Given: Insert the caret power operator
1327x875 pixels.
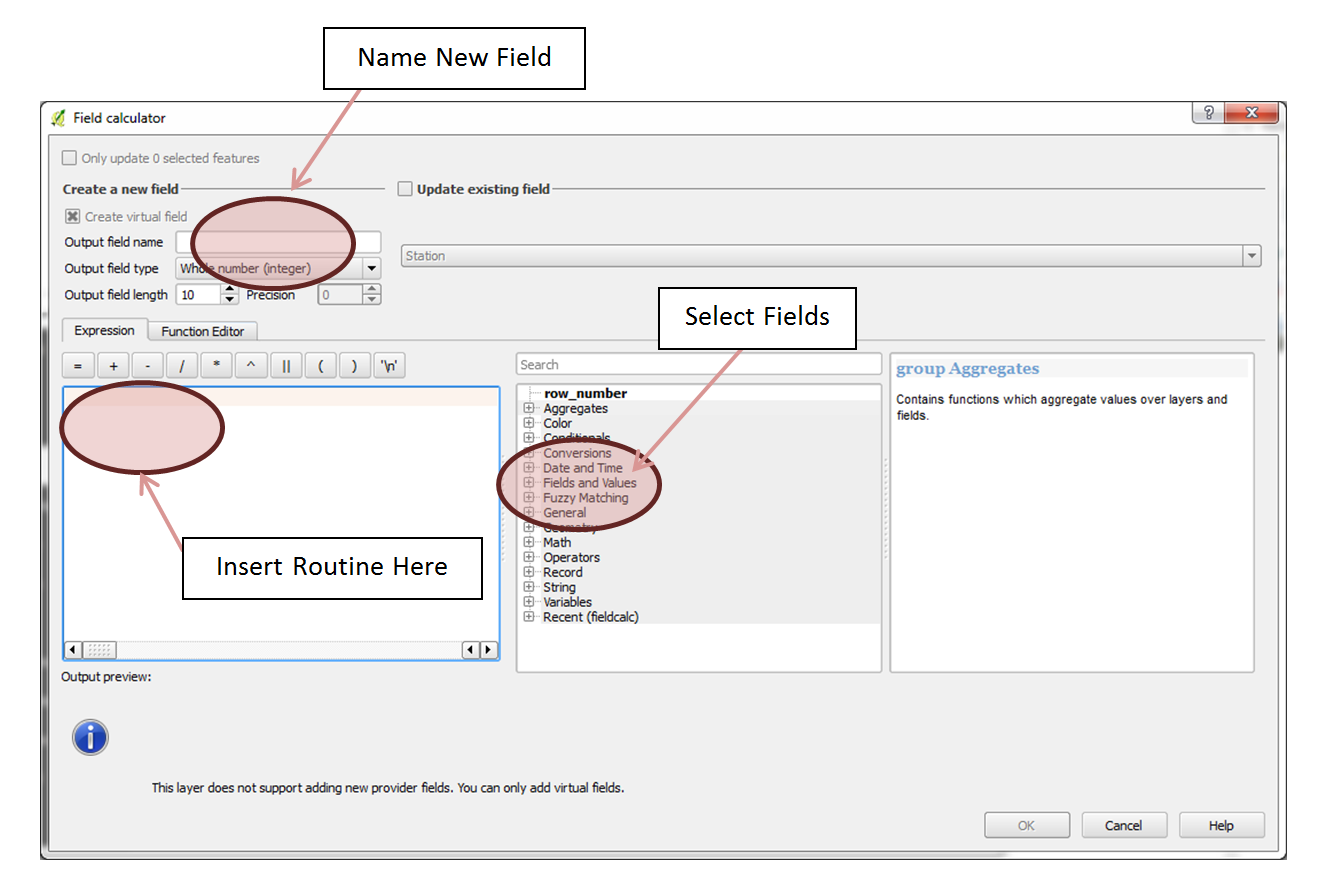Looking at the screenshot, I should 251,366.
